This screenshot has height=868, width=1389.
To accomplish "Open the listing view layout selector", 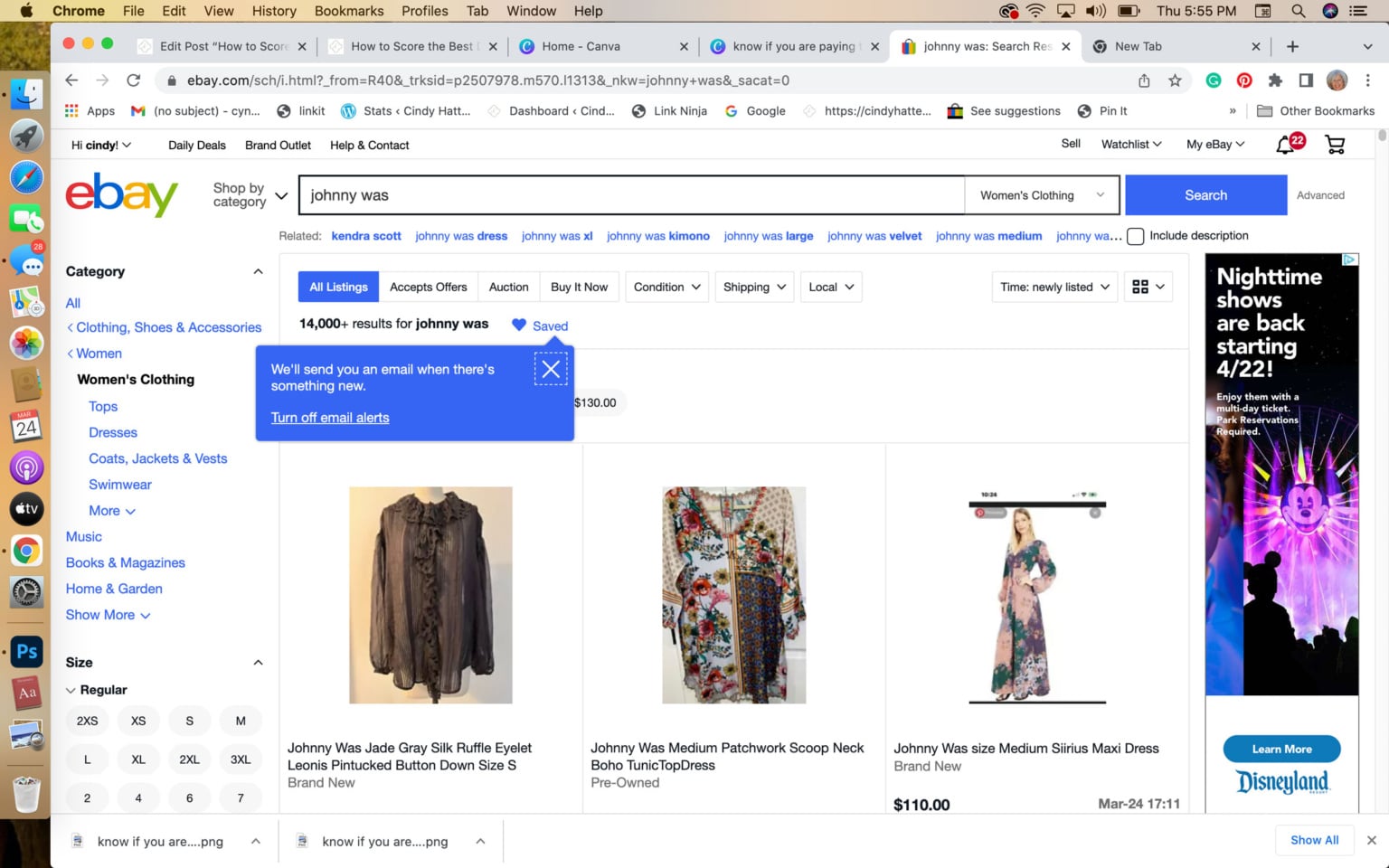I will 1148,287.
